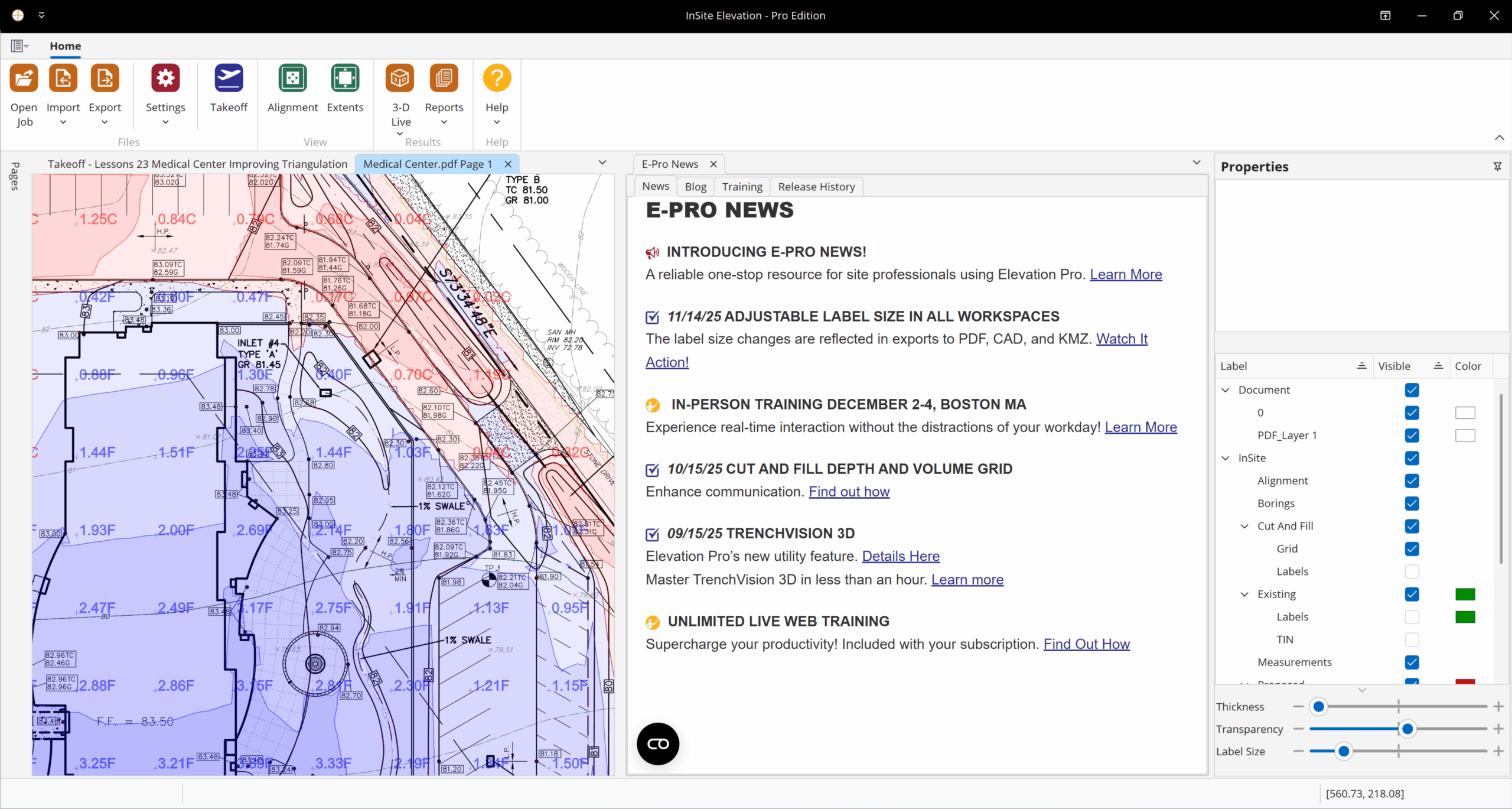Select the Export tool
Viewport: 1512px width, 809px height.
(x=105, y=77)
